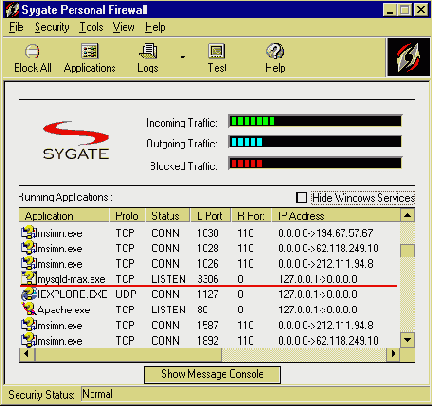Click the Incoming Traffic meter bar
The image size is (432, 406).
point(315,121)
